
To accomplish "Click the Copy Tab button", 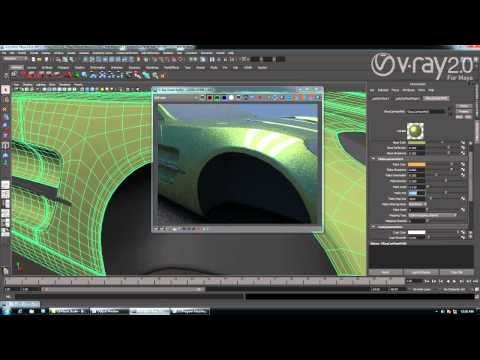I will tap(457, 272).
